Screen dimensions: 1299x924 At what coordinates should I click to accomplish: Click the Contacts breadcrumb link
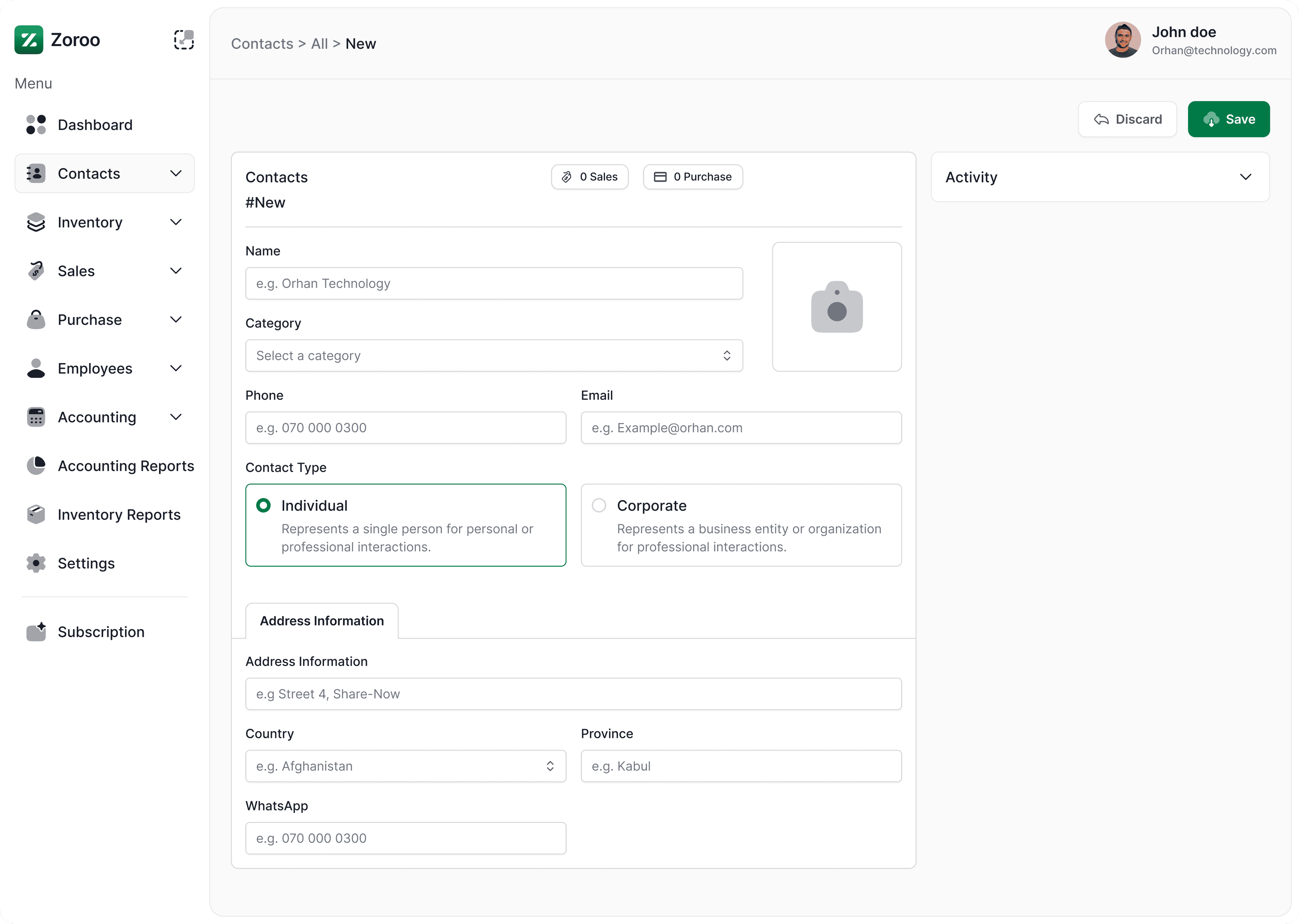261,43
